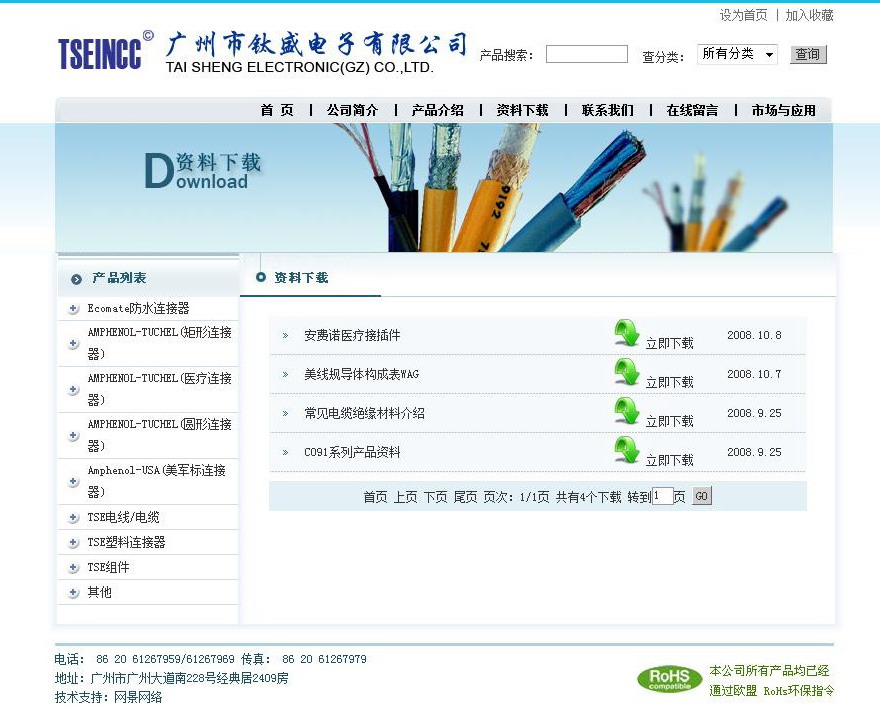Select TSE组件 in product list

click(x=108, y=567)
